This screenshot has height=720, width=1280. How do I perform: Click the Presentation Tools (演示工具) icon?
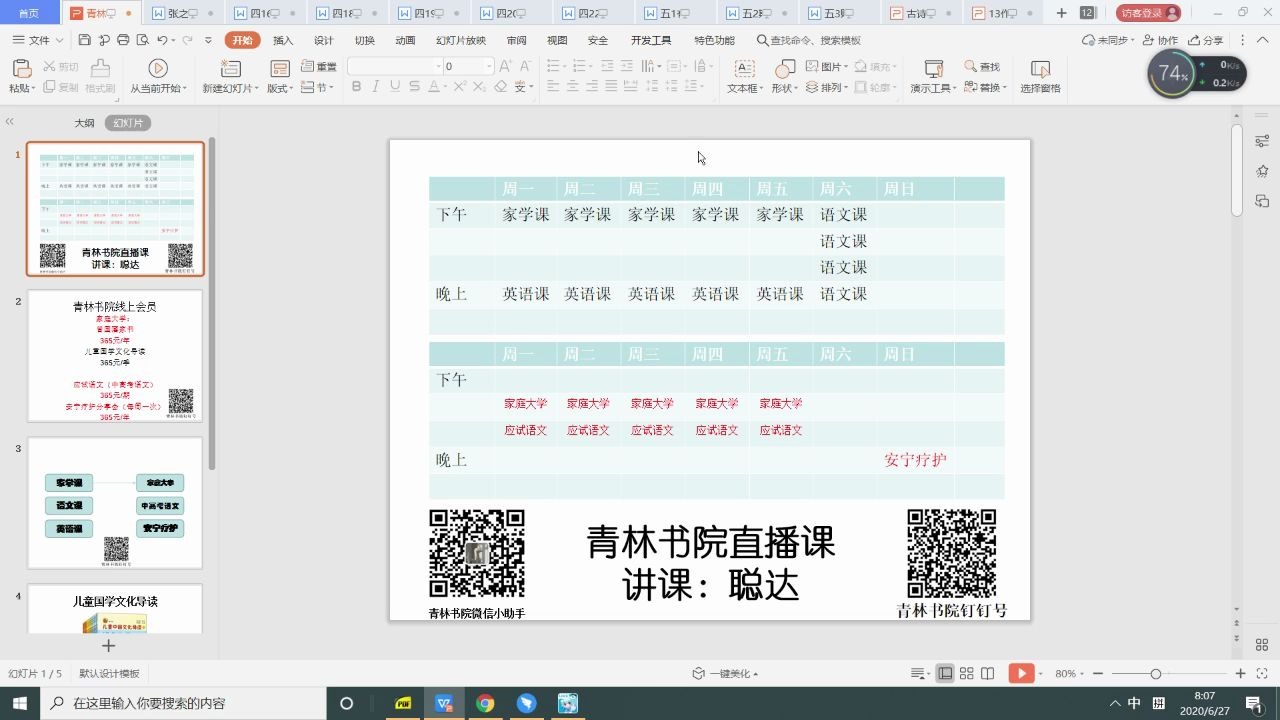934,68
